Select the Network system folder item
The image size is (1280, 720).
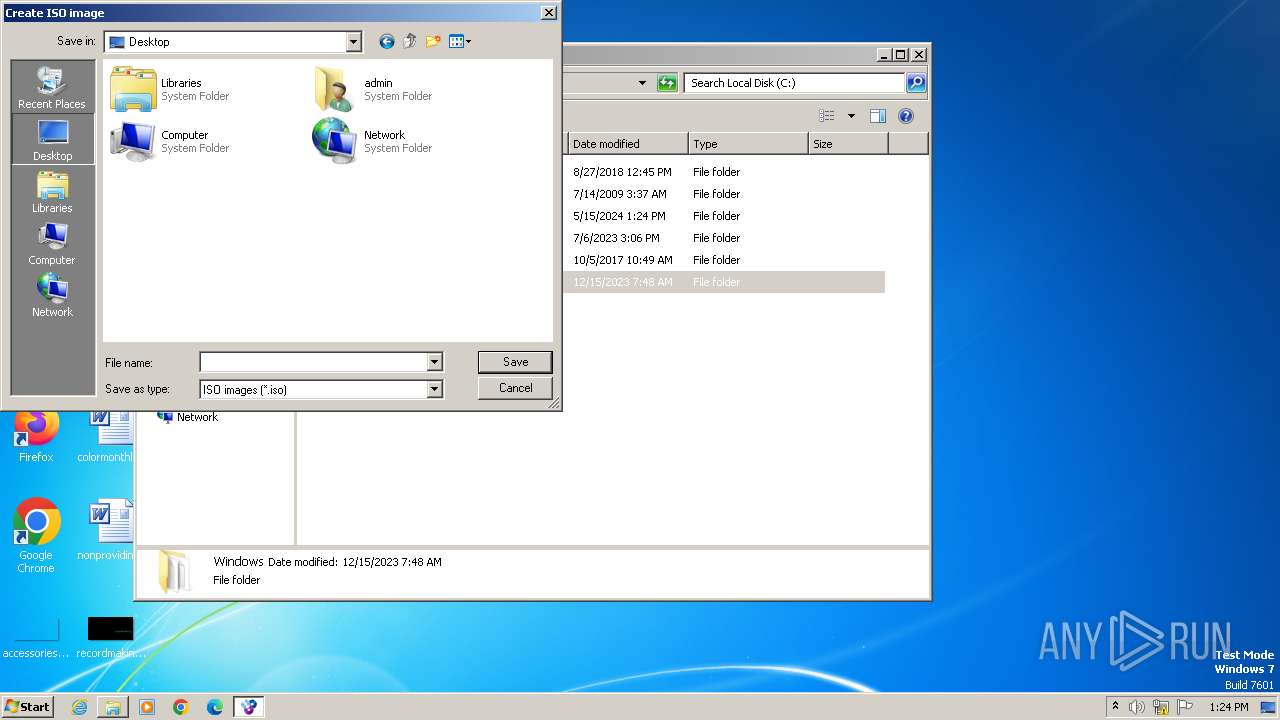pos(372,141)
